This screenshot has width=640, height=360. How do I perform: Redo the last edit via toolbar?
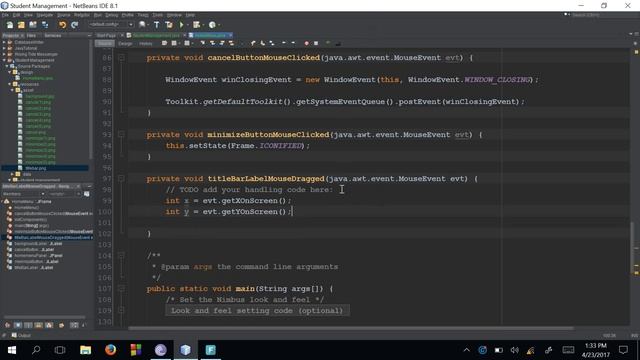pos(74,25)
